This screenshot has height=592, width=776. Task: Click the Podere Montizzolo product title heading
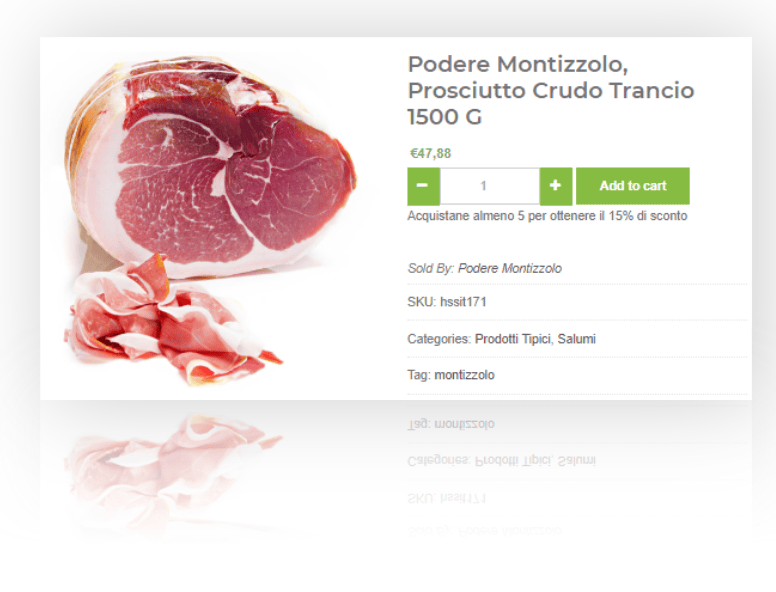551,91
